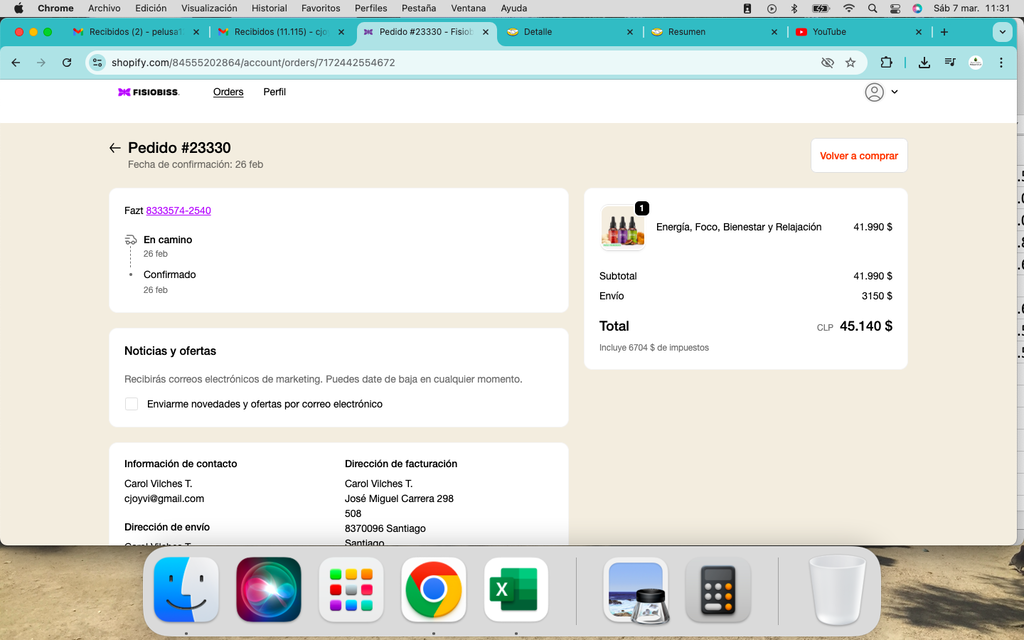Click the Energía, Foco, Bienestar y Relajación item name

(739, 227)
